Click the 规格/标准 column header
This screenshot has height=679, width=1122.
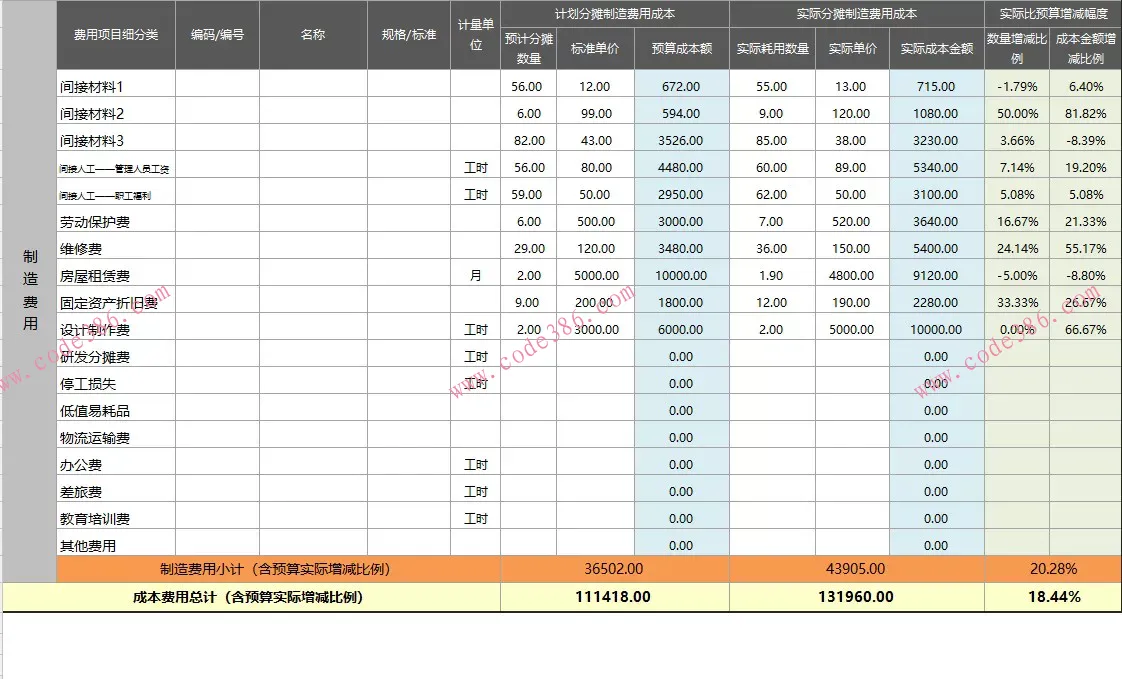pyautogui.click(x=409, y=35)
